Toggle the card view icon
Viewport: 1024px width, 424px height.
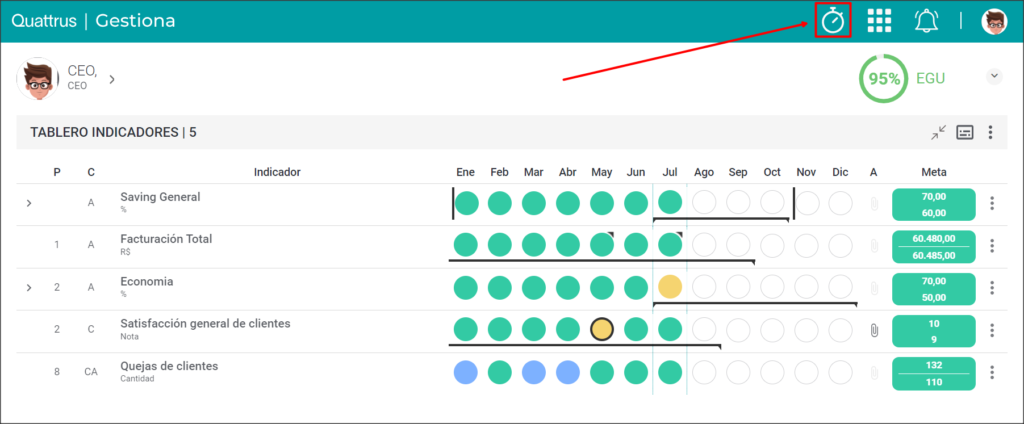965,133
